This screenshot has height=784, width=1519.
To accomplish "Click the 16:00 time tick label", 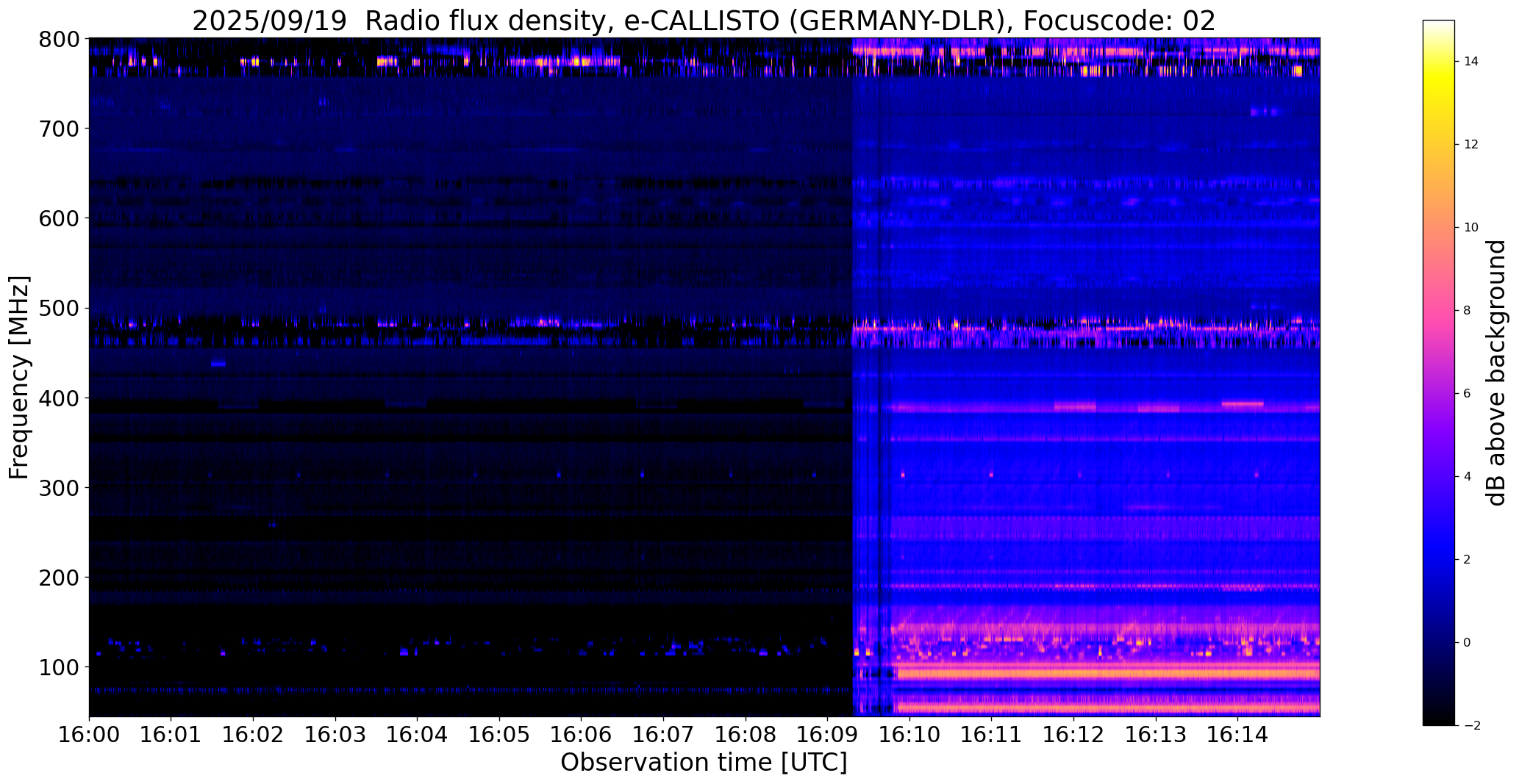I will pyautogui.click(x=89, y=734).
